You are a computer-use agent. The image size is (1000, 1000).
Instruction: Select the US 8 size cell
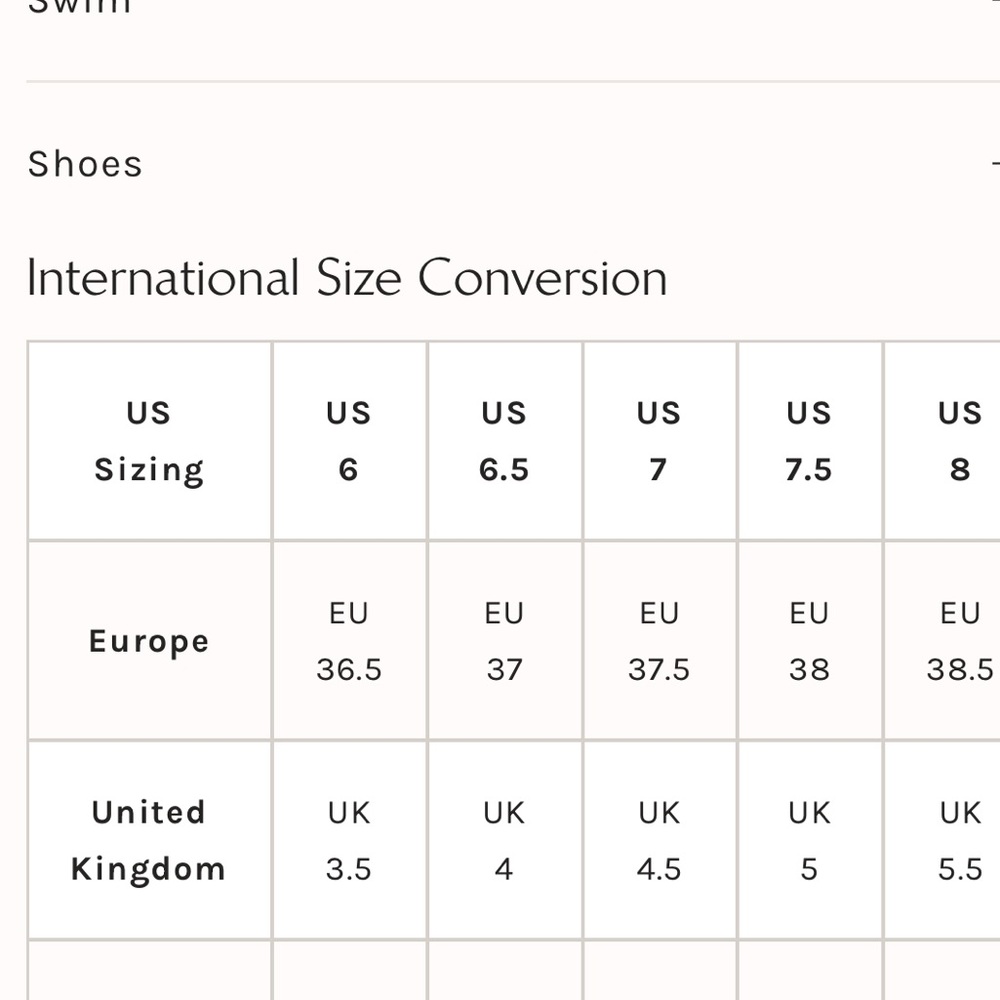pyautogui.click(x=959, y=441)
